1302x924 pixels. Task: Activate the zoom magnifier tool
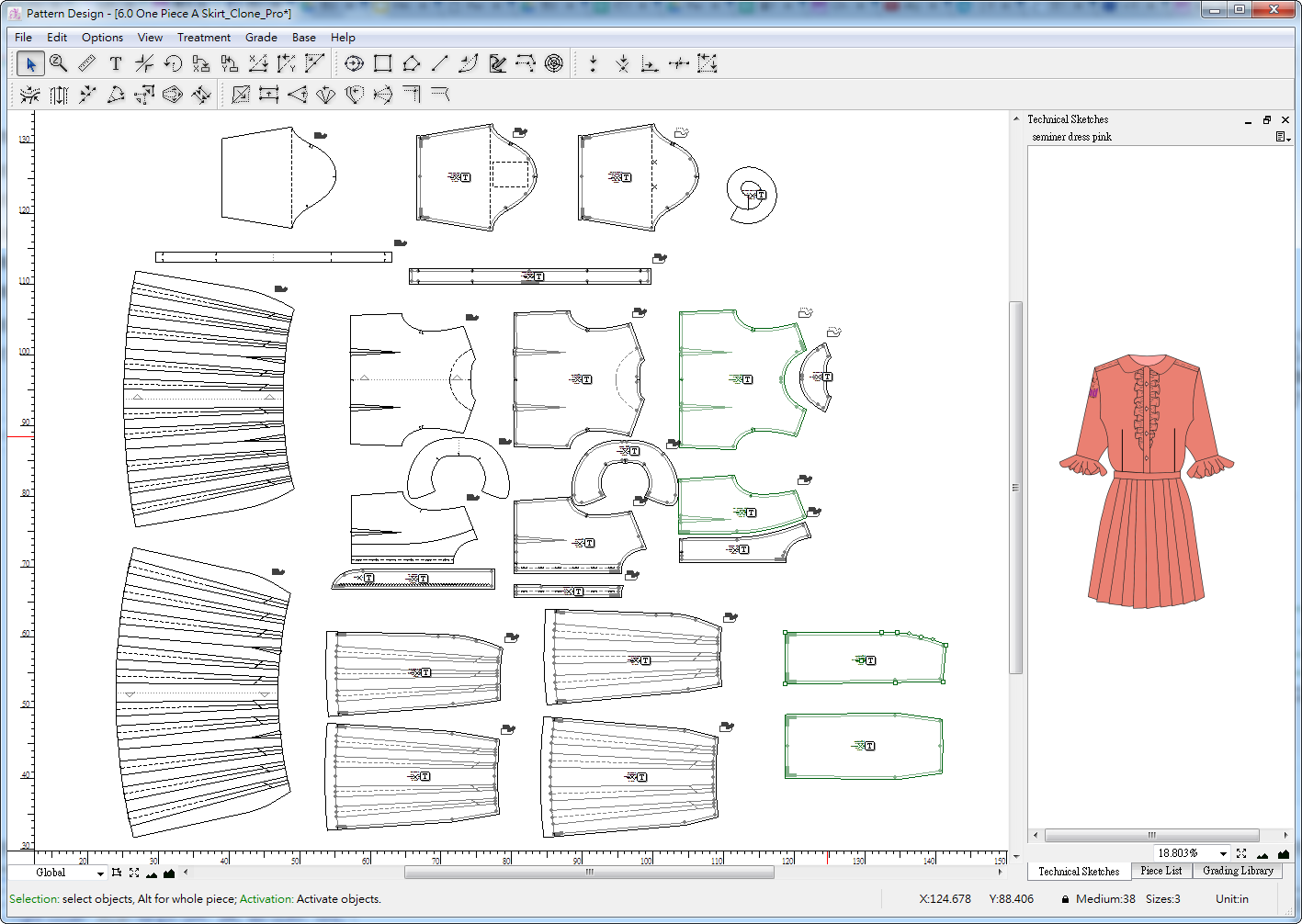tap(58, 63)
